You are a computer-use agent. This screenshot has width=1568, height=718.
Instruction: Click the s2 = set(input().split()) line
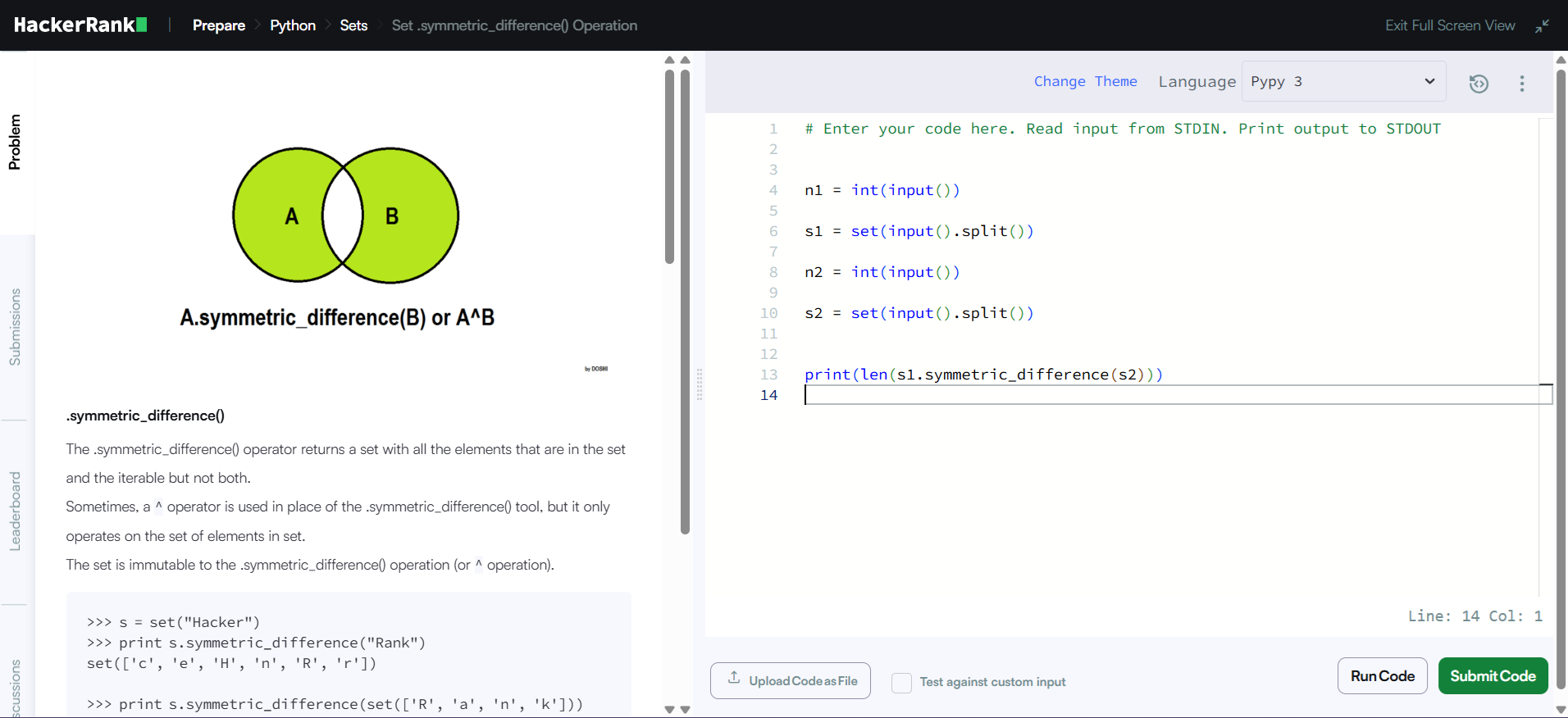tap(918, 313)
